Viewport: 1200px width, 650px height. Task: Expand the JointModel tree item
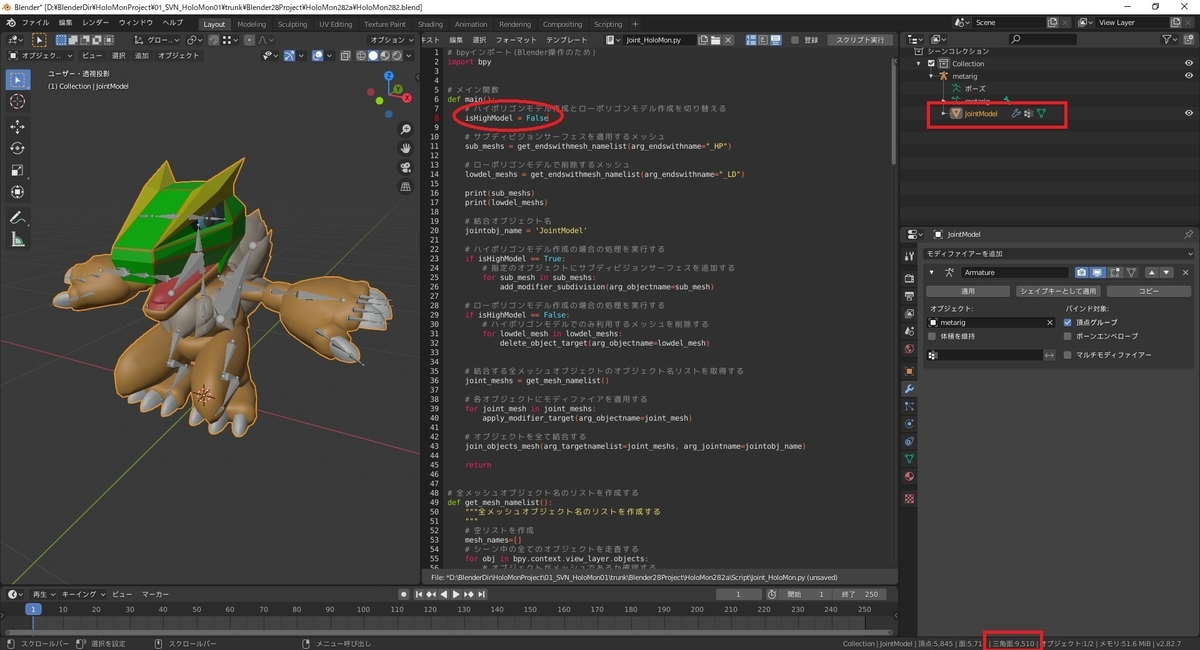943,113
